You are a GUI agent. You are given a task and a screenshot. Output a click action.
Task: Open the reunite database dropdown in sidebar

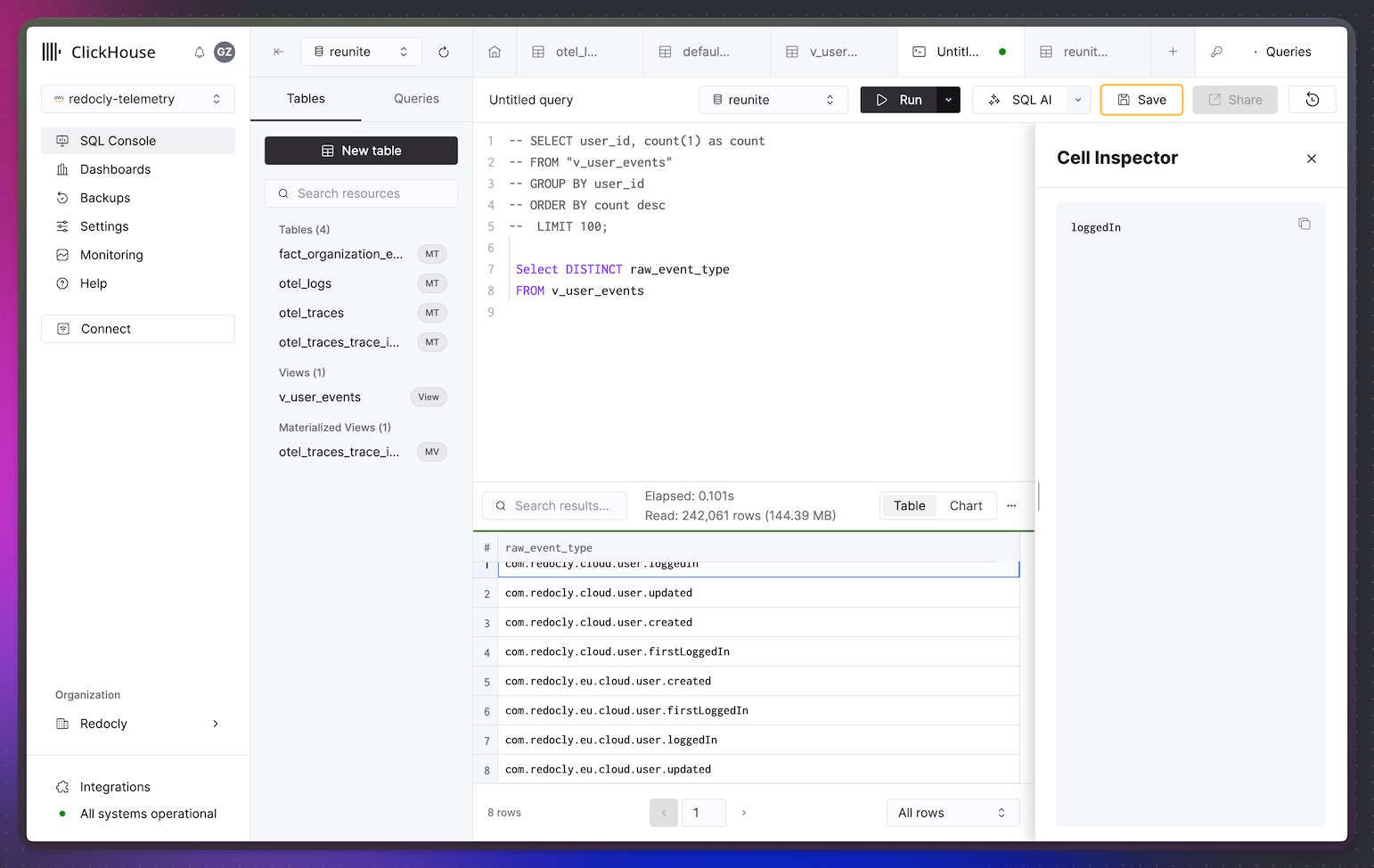pyautogui.click(x=361, y=52)
